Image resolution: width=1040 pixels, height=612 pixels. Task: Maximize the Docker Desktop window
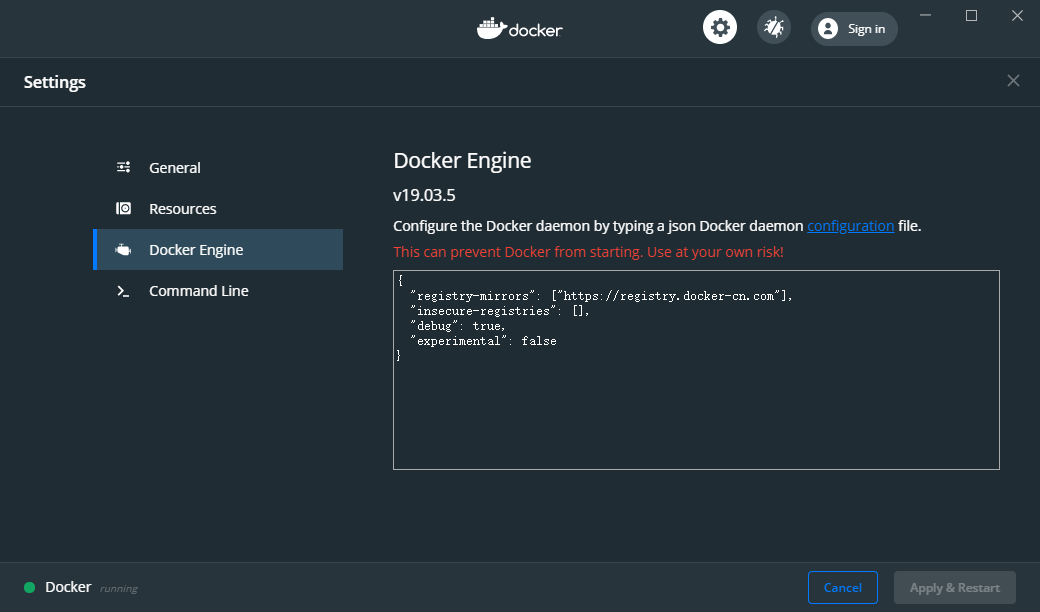coord(971,15)
